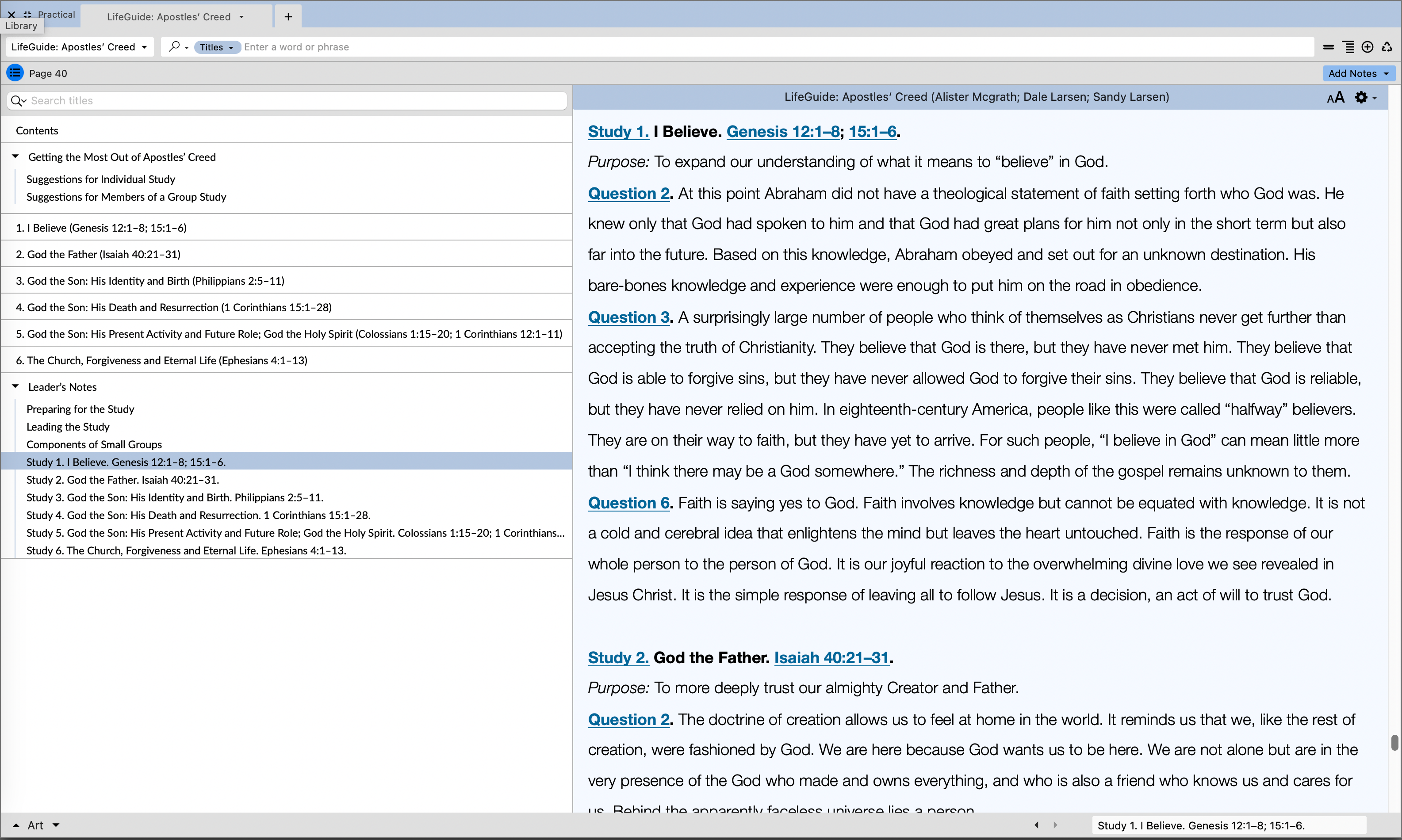
Task: Select Study 4. God the Son: His Death and Resurrection.
Action: point(198,515)
